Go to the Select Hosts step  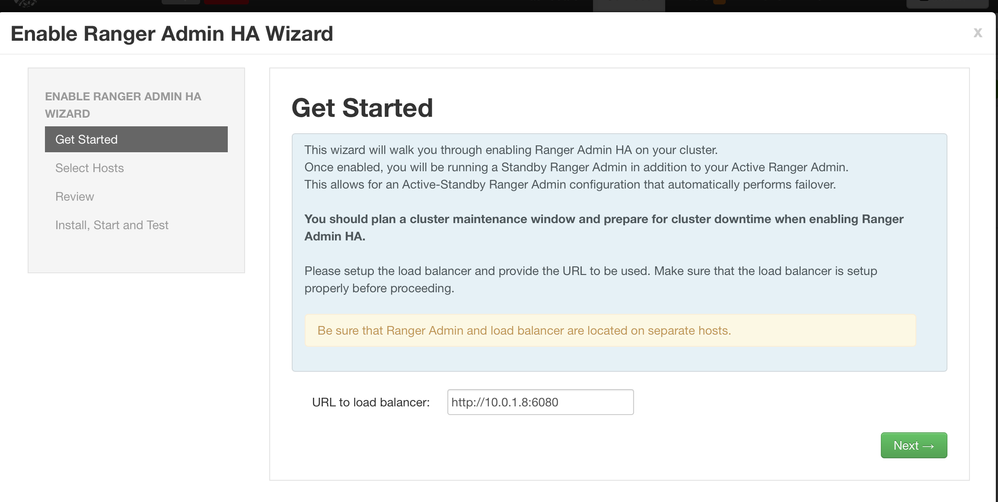point(90,168)
